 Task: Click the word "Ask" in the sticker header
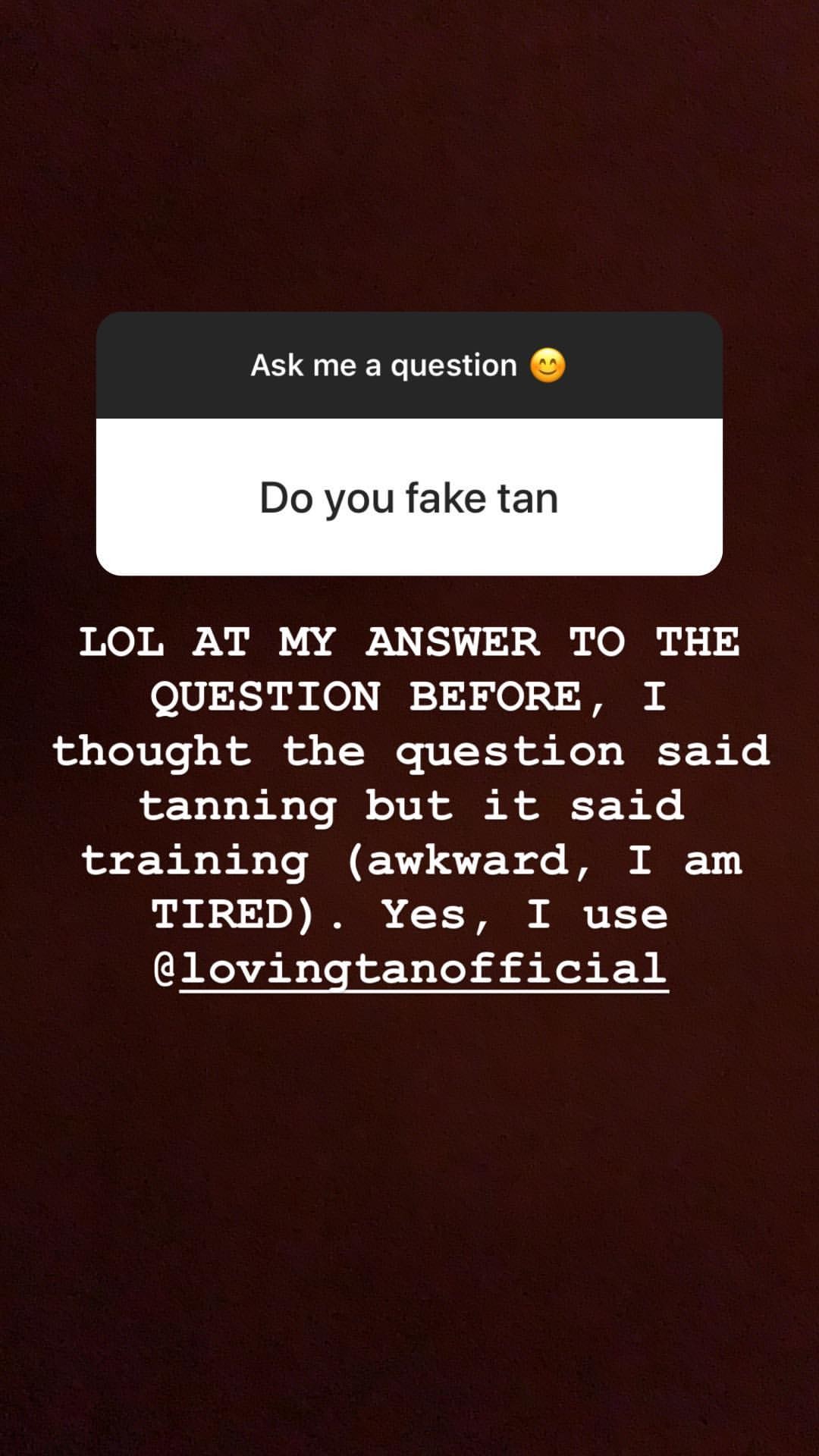coord(277,365)
